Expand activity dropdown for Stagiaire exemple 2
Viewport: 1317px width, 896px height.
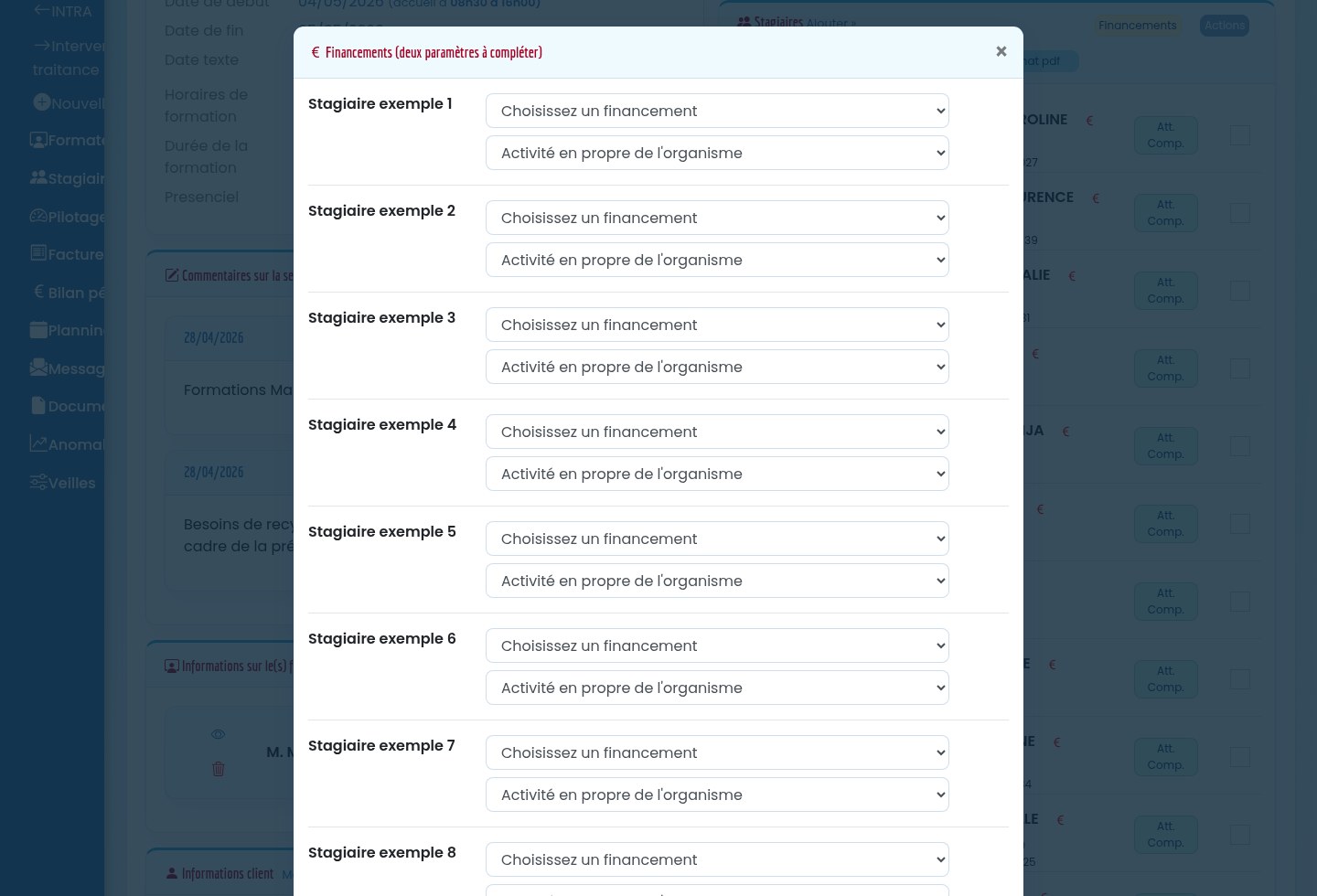pos(717,260)
